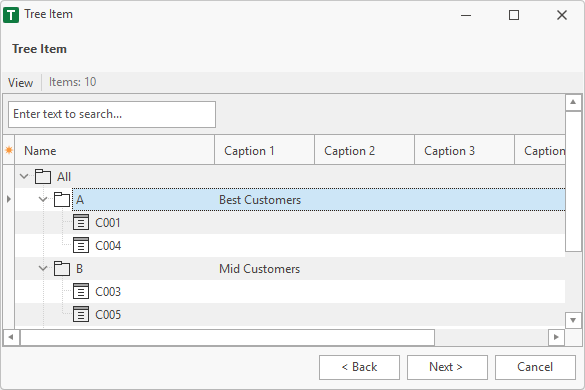Image resolution: width=585 pixels, height=390 pixels.
Task: Click the Caption 2 column header
Action: 365,150
